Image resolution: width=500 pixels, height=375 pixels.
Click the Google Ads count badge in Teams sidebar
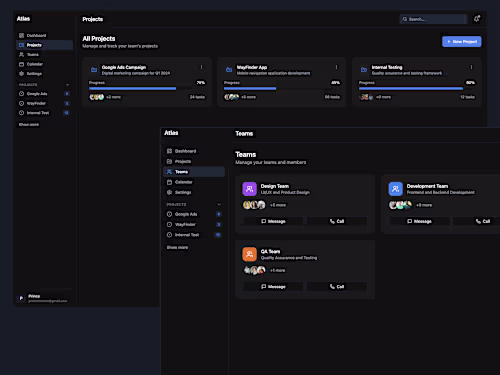219,214
